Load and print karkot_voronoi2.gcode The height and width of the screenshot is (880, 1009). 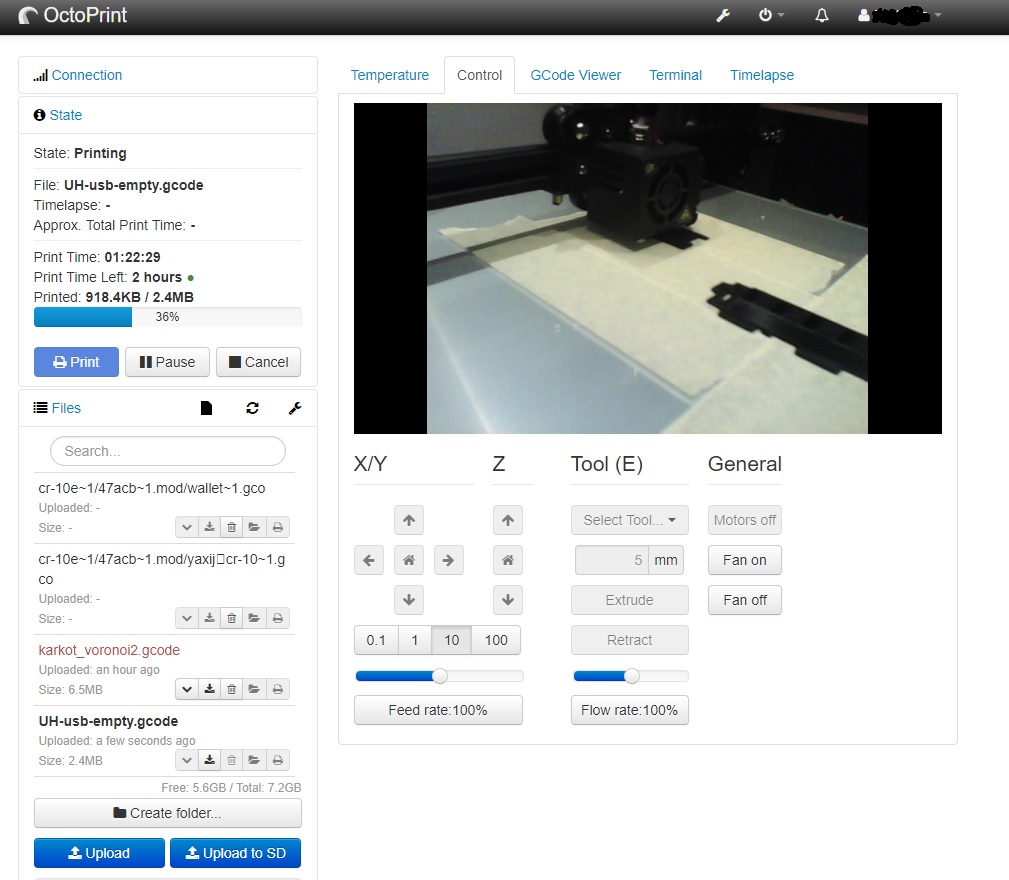278,690
